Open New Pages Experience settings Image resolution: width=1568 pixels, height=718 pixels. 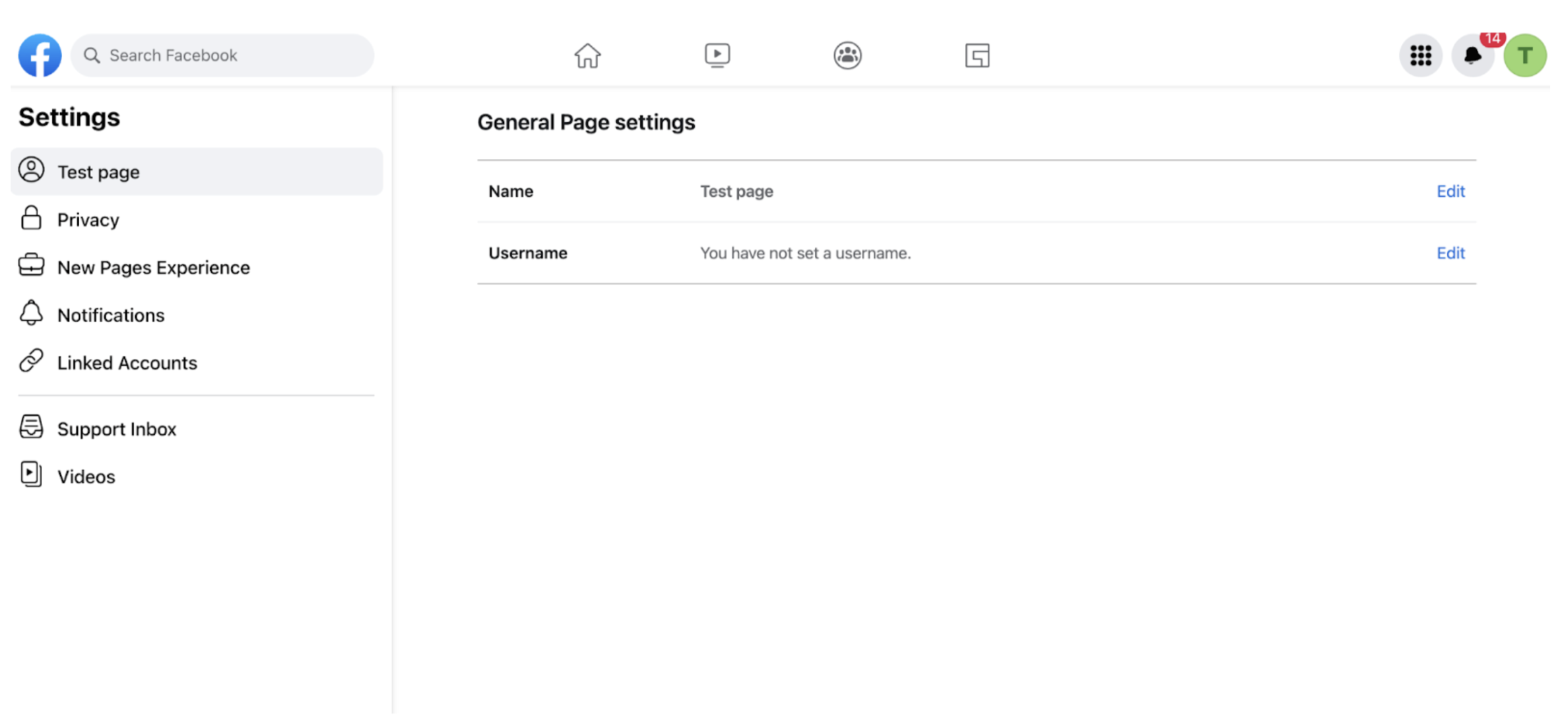click(x=154, y=267)
